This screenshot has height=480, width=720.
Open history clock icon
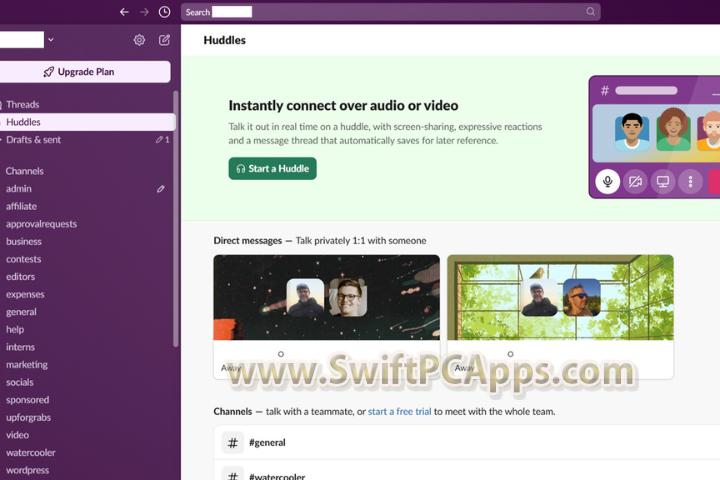[164, 12]
